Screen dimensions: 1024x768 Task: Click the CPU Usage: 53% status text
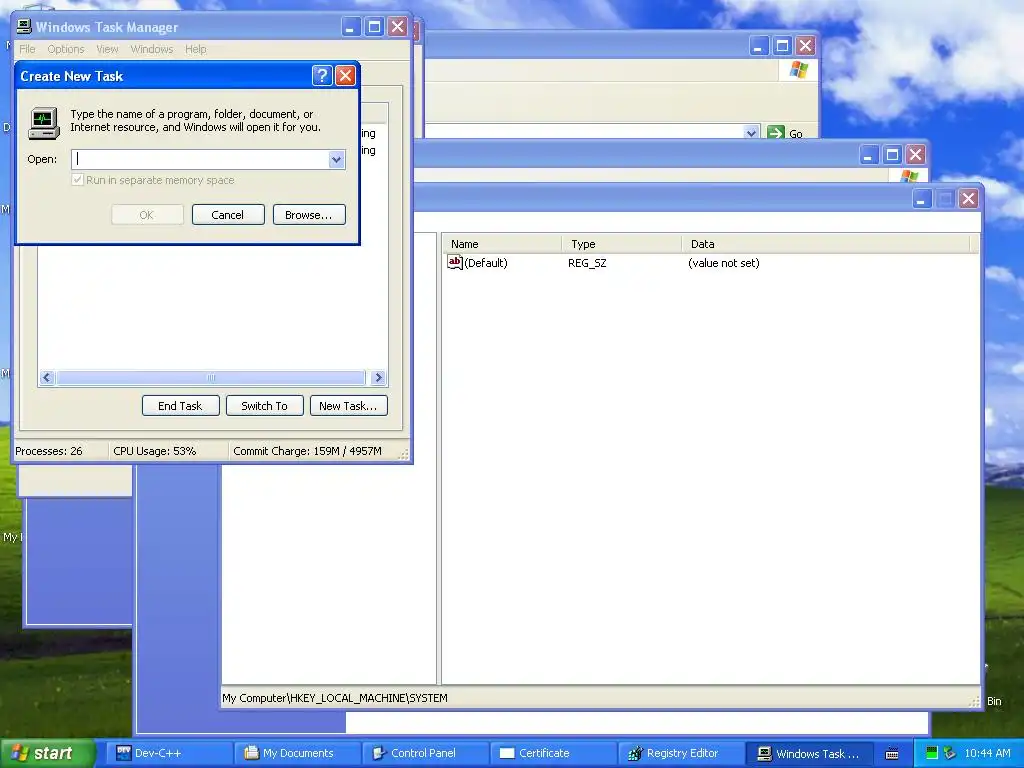pyautogui.click(x=155, y=451)
